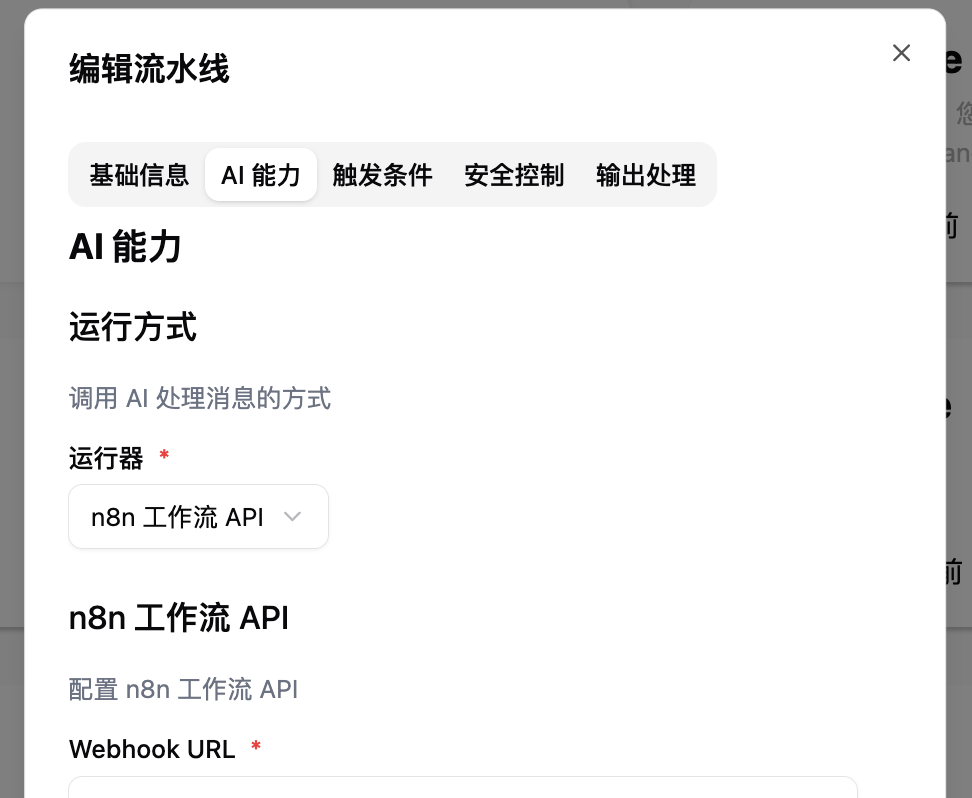Click the currently selected n8n 工作流 API option
Screen dimensions: 972x798
[x=177, y=517]
